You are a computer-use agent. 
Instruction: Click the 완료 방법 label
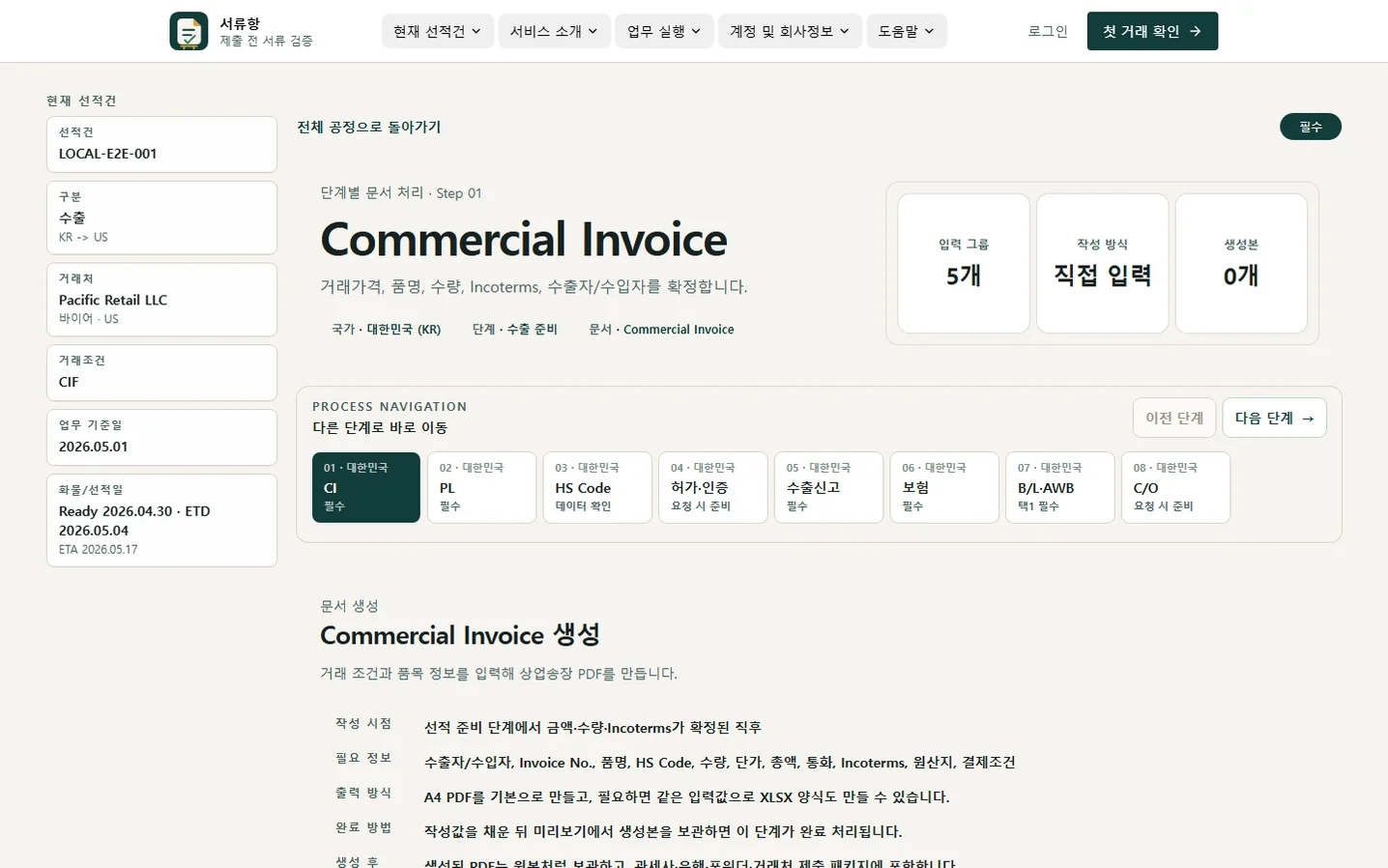pos(363,827)
